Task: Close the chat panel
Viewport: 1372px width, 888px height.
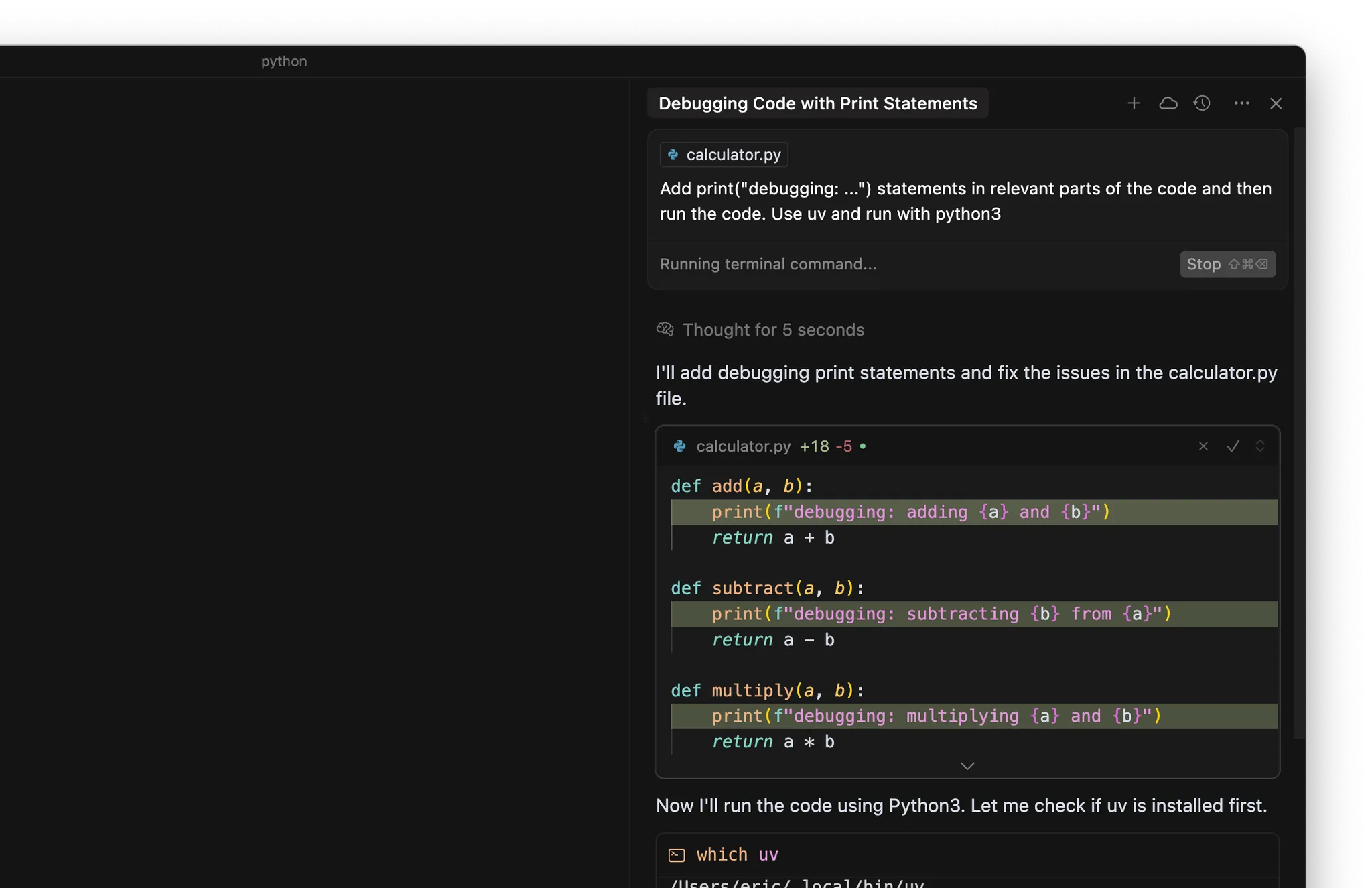Action: pyautogui.click(x=1276, y=103)
